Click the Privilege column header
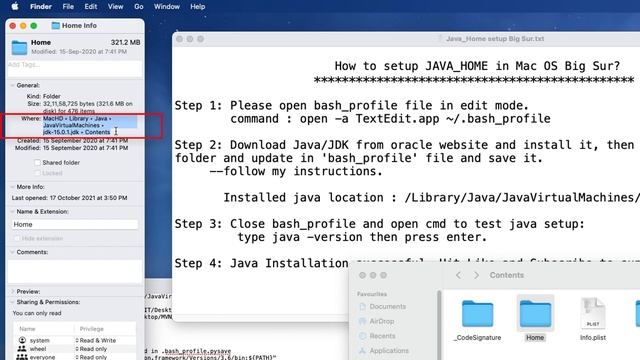 pos(91,329)
